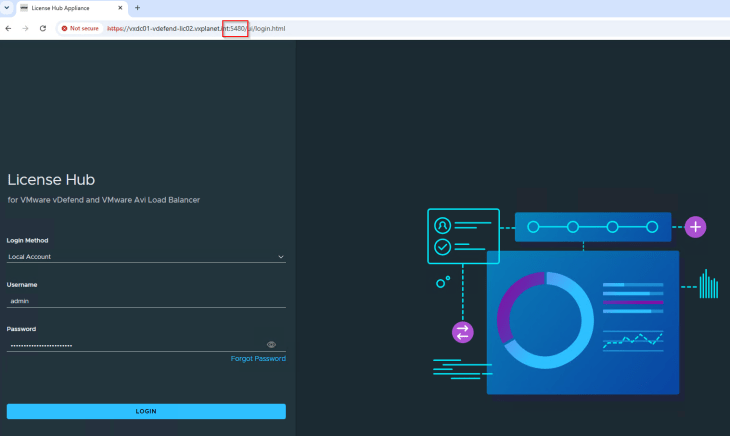Open the Login Method dropdown
Screen dimensions: 730x436
point(146,257)
